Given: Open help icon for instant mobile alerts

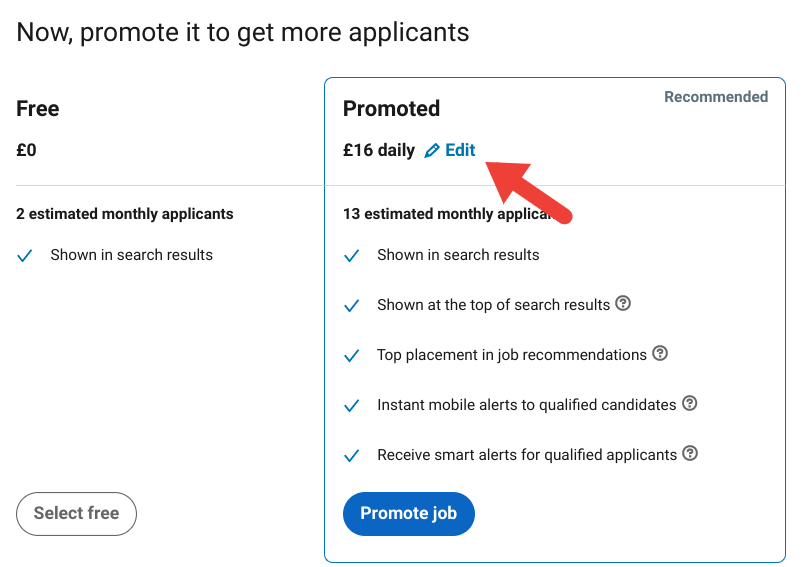Looking at the screenshot, I should point(690,403).
